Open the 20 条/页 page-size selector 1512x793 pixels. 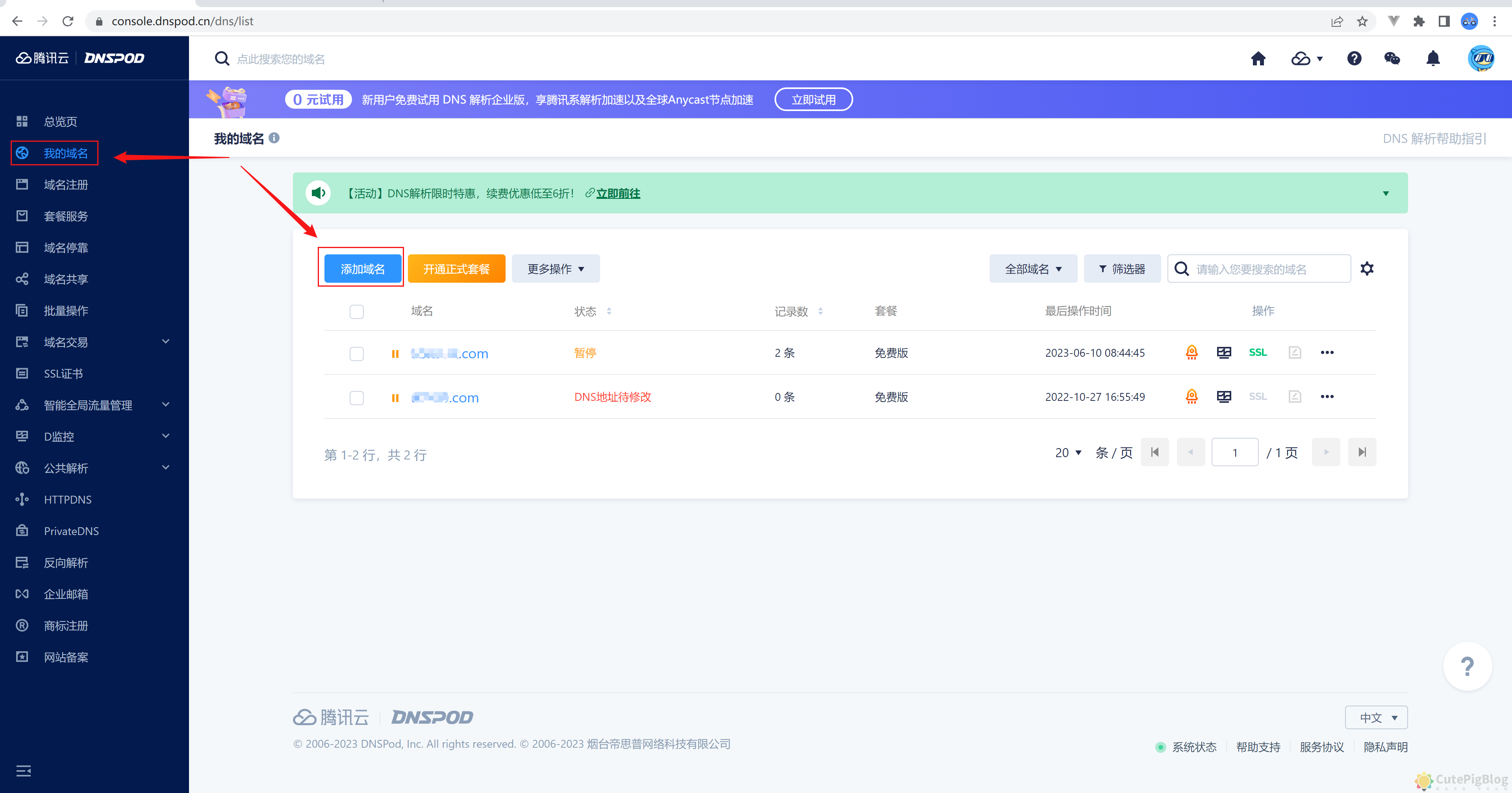coord(1067,452)
